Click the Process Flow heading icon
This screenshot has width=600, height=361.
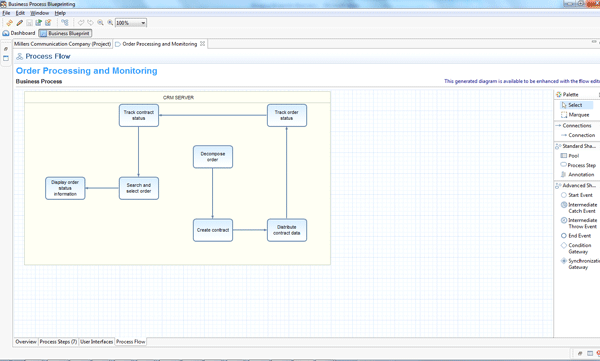click(20, 57)
